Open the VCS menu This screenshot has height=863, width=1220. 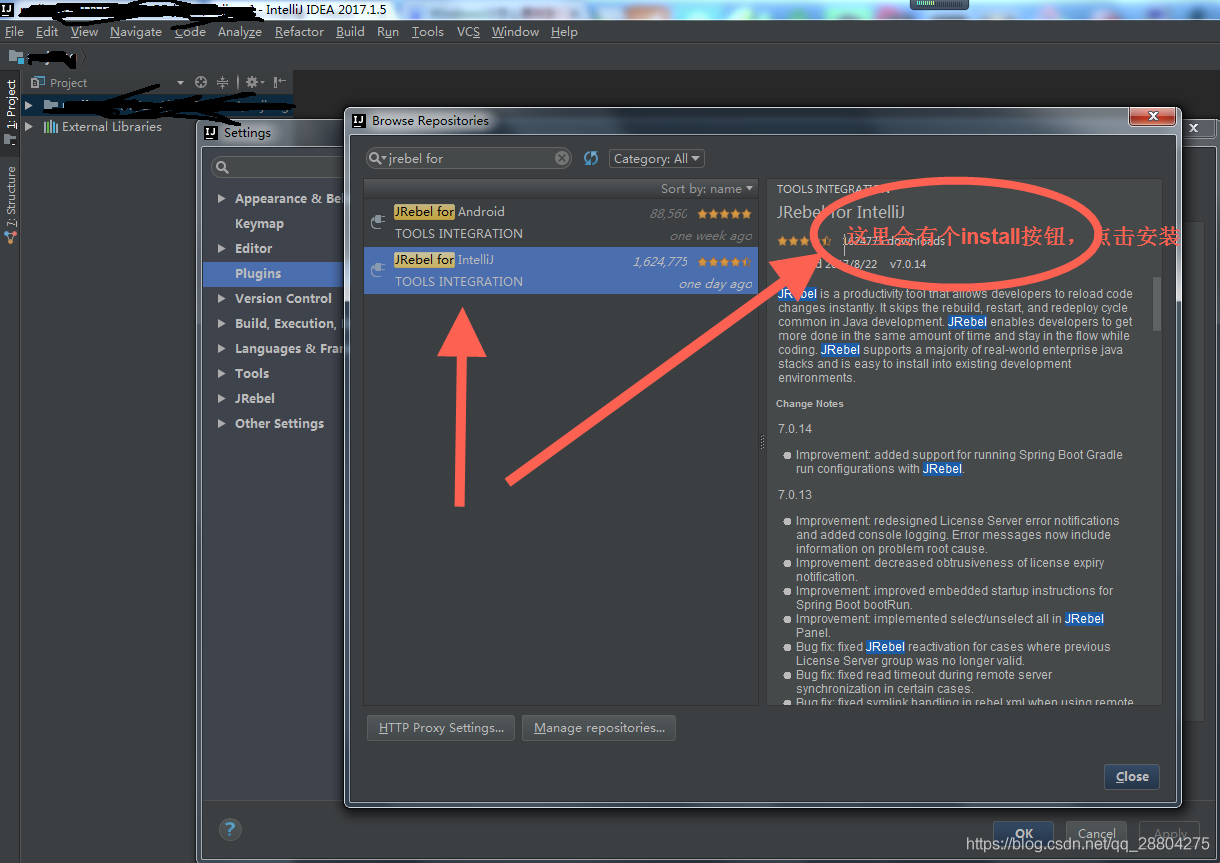[468, 32]
